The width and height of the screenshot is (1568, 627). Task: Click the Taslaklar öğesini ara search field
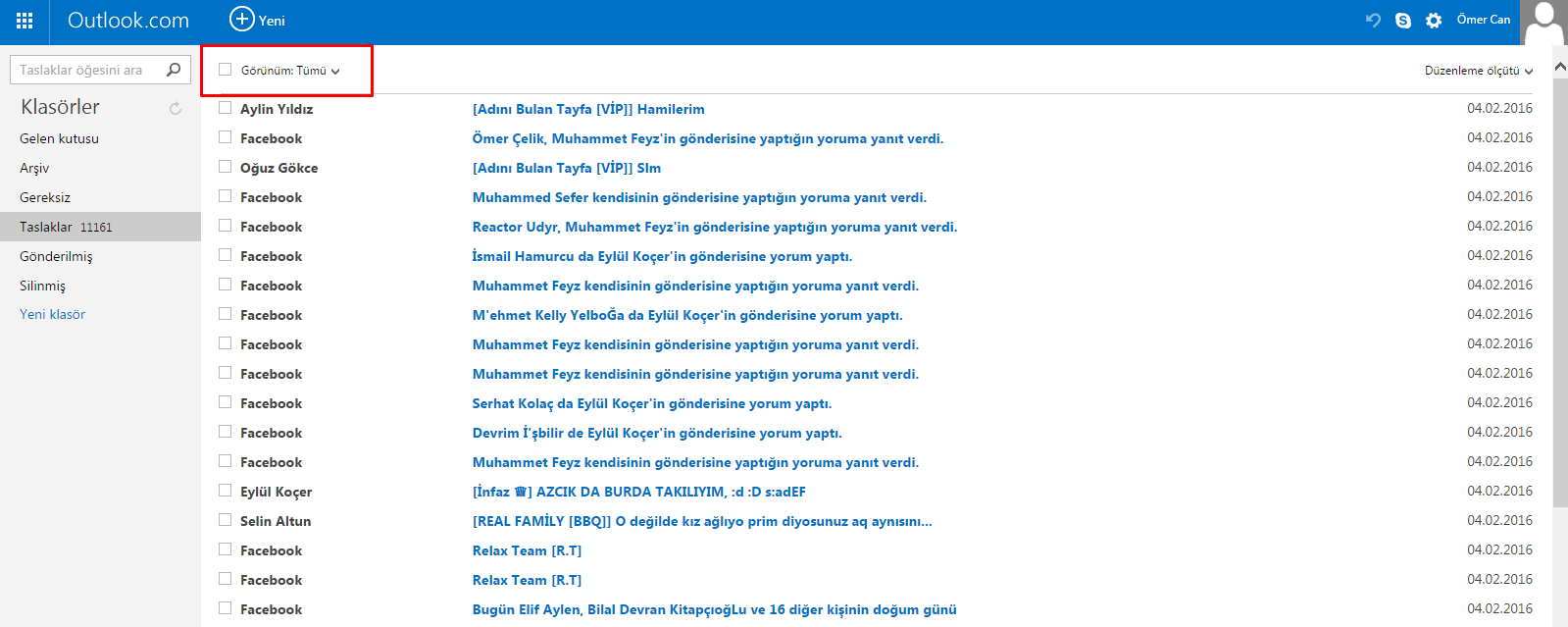coord(88,70)
